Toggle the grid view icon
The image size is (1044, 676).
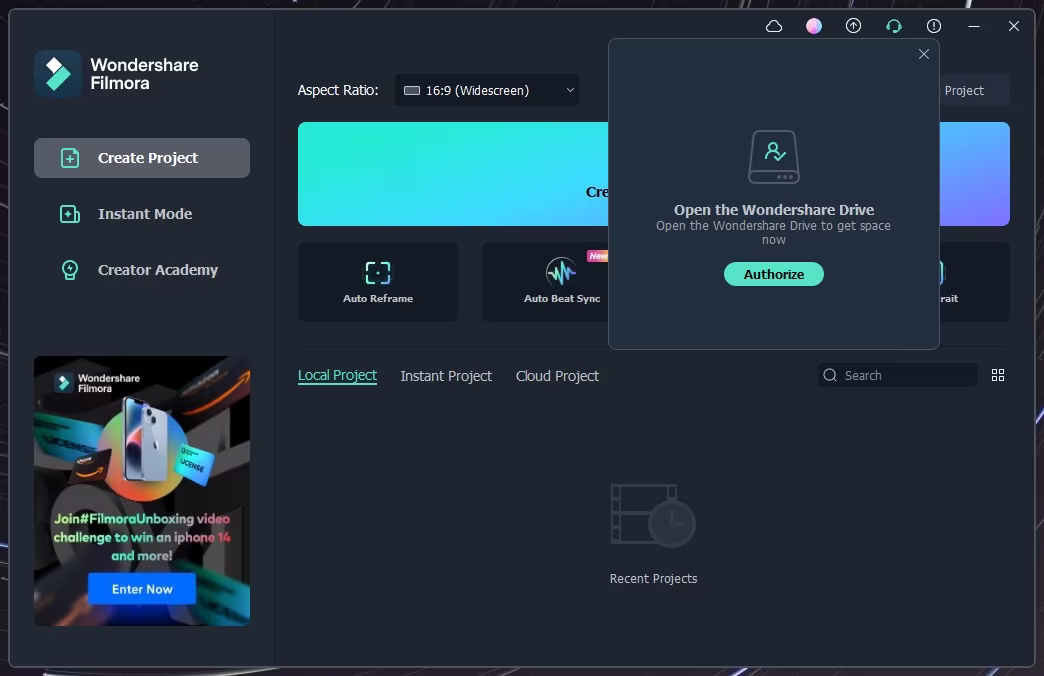click(997, 375)
